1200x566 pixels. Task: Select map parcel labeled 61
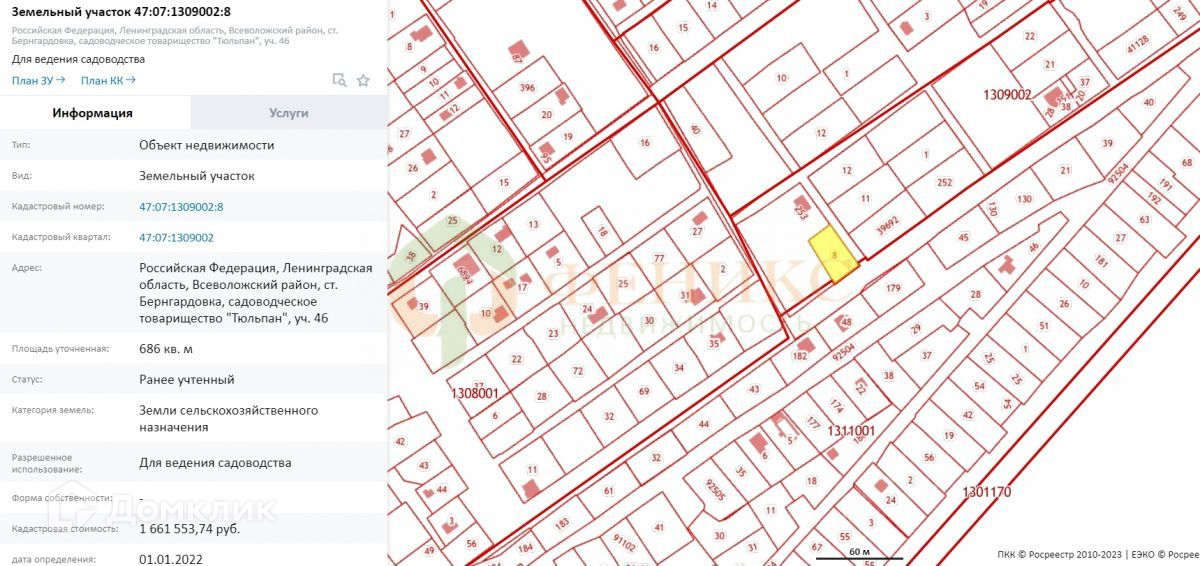(608, 490)
